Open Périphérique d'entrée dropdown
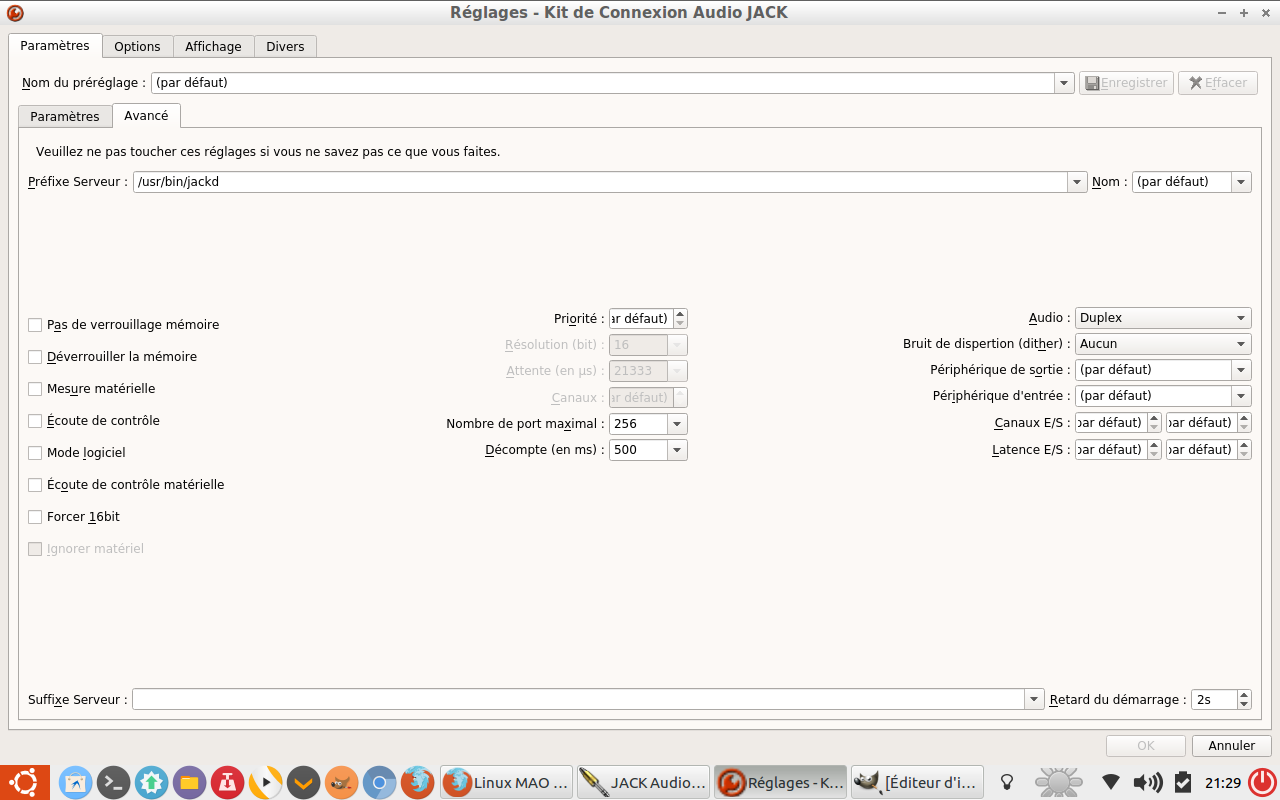This screenshot has width=1280, height=800. (1241, 396)
